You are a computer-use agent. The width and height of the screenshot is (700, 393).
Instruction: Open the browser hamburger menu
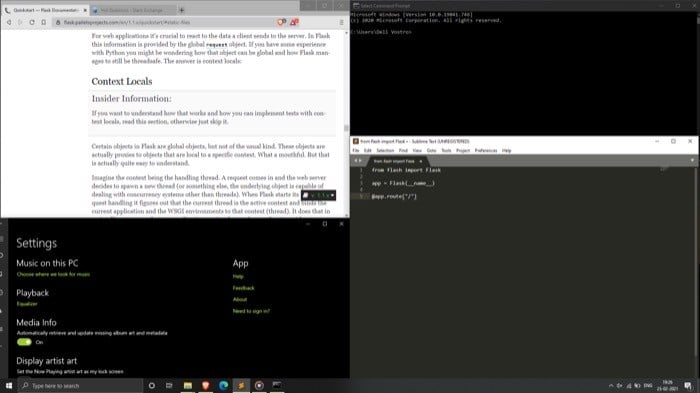coord(342,22)
